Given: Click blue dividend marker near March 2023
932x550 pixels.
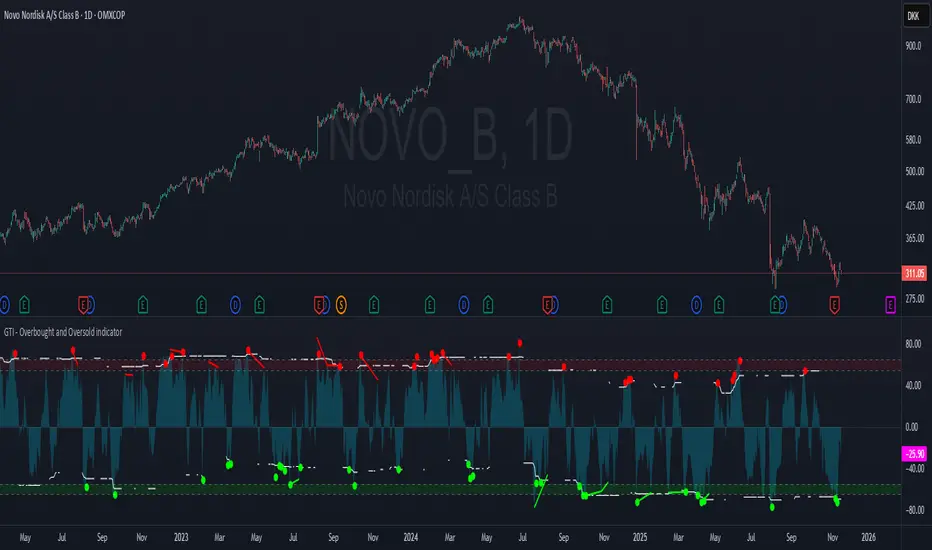Looking at the screenshot, I should (x=235, y=306).
